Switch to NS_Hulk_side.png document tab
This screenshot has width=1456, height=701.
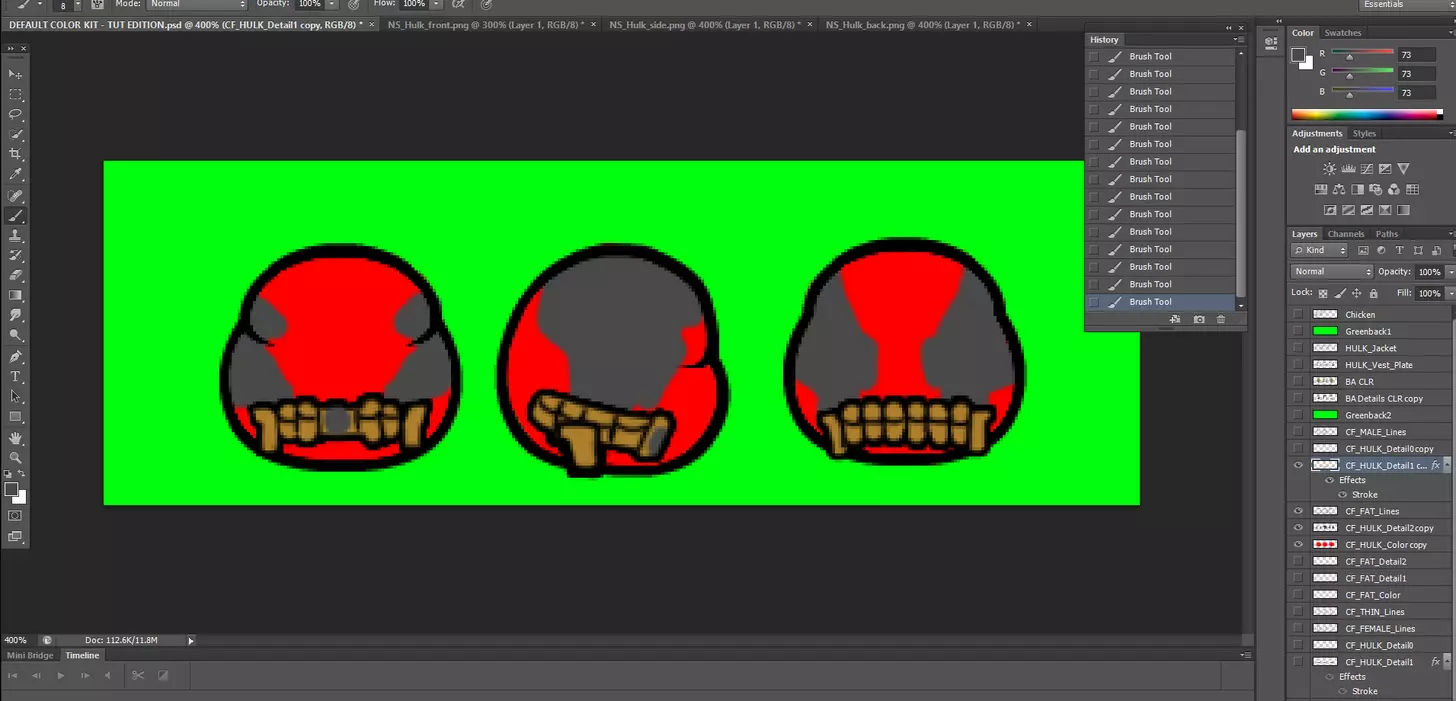[x=705, y=23]
